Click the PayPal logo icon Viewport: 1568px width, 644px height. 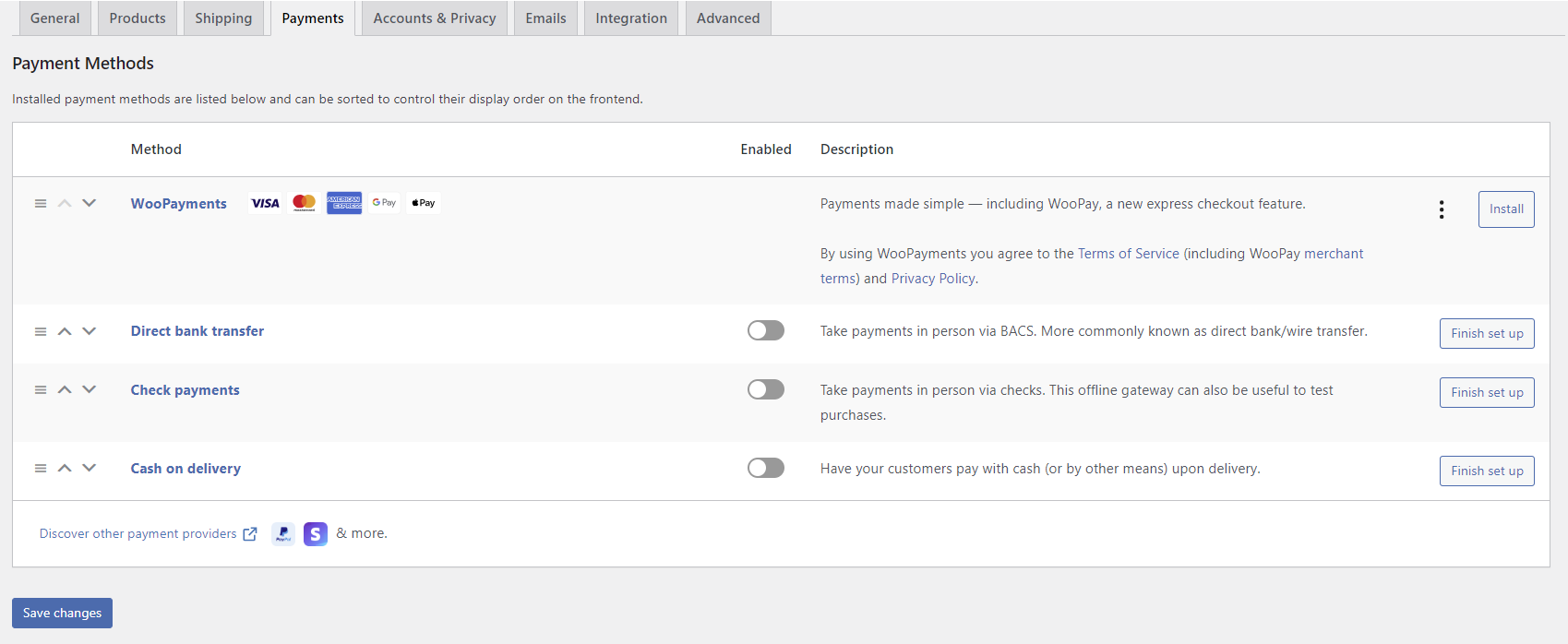coord(283,534)
